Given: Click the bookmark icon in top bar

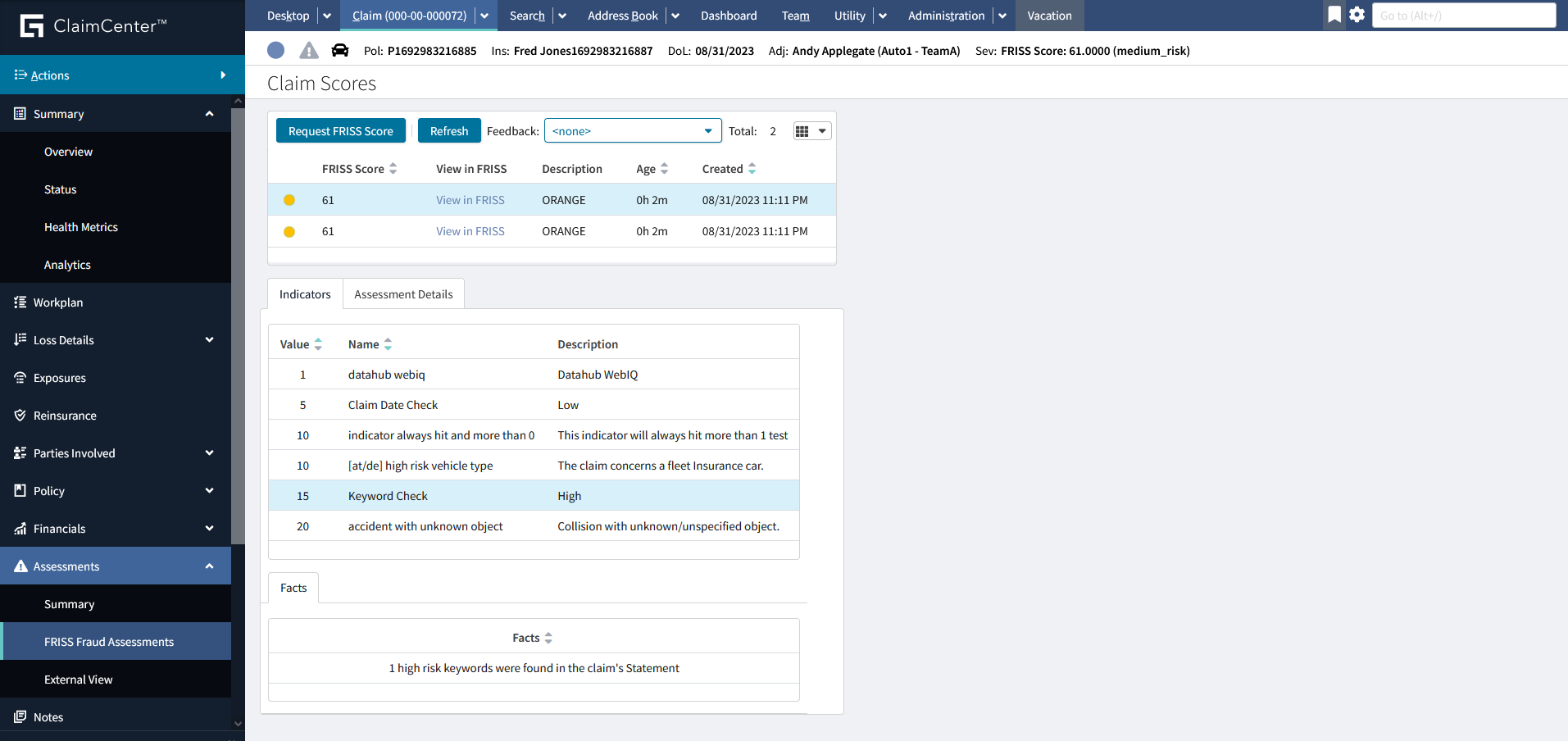Looking at the screenshot, I should coord(1334,15).
